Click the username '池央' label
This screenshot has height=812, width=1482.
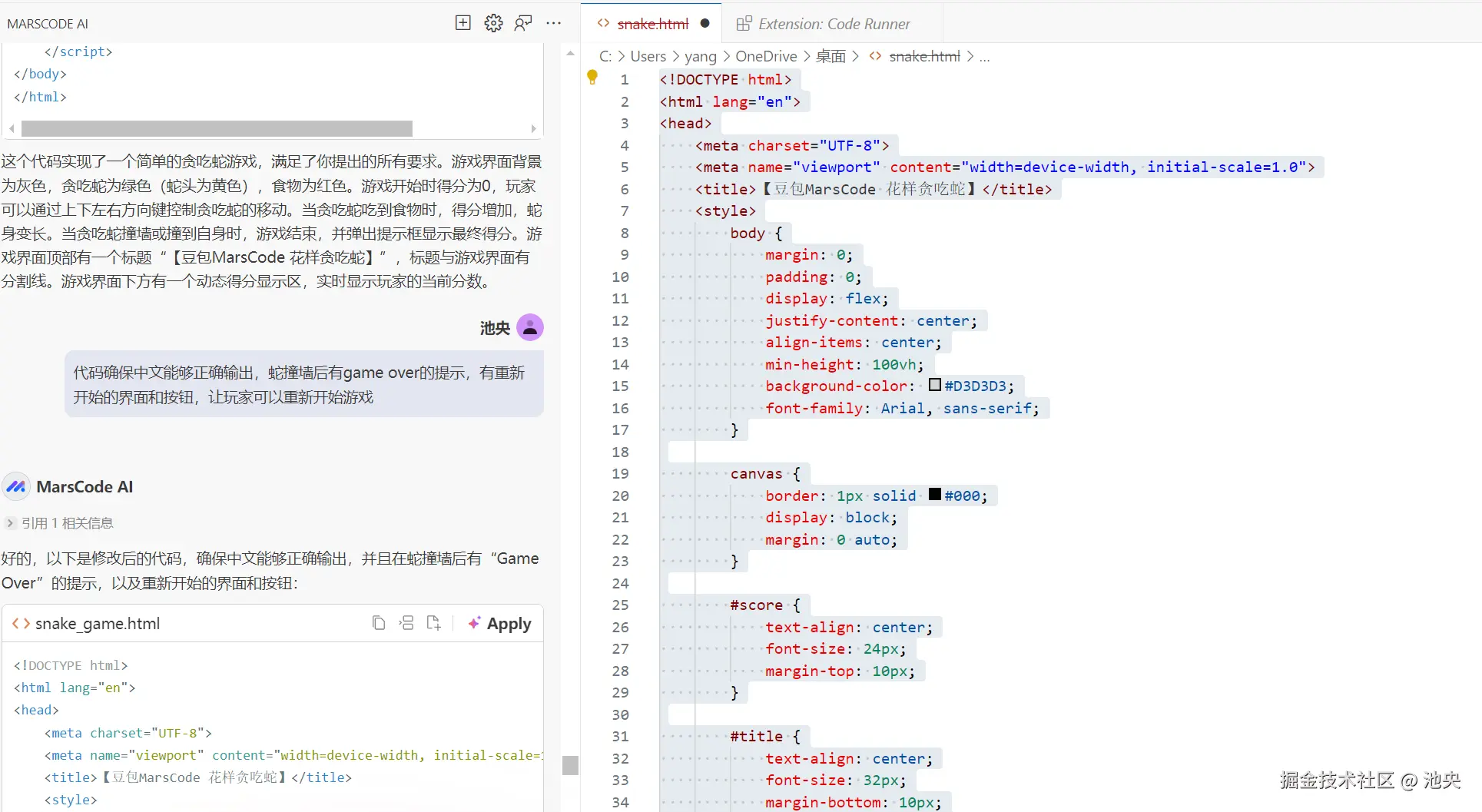(x=495, y=328)
